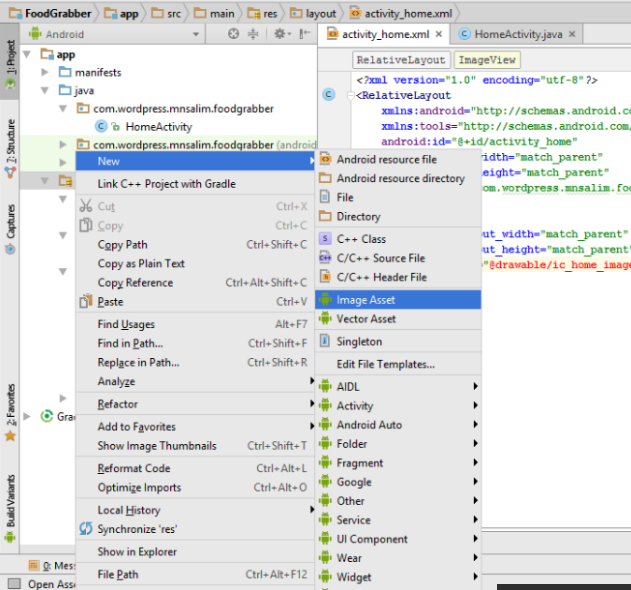This screenshot has width=631, height=590.
Task: Open the Analyze submenu
Action: tap(195, 381)
